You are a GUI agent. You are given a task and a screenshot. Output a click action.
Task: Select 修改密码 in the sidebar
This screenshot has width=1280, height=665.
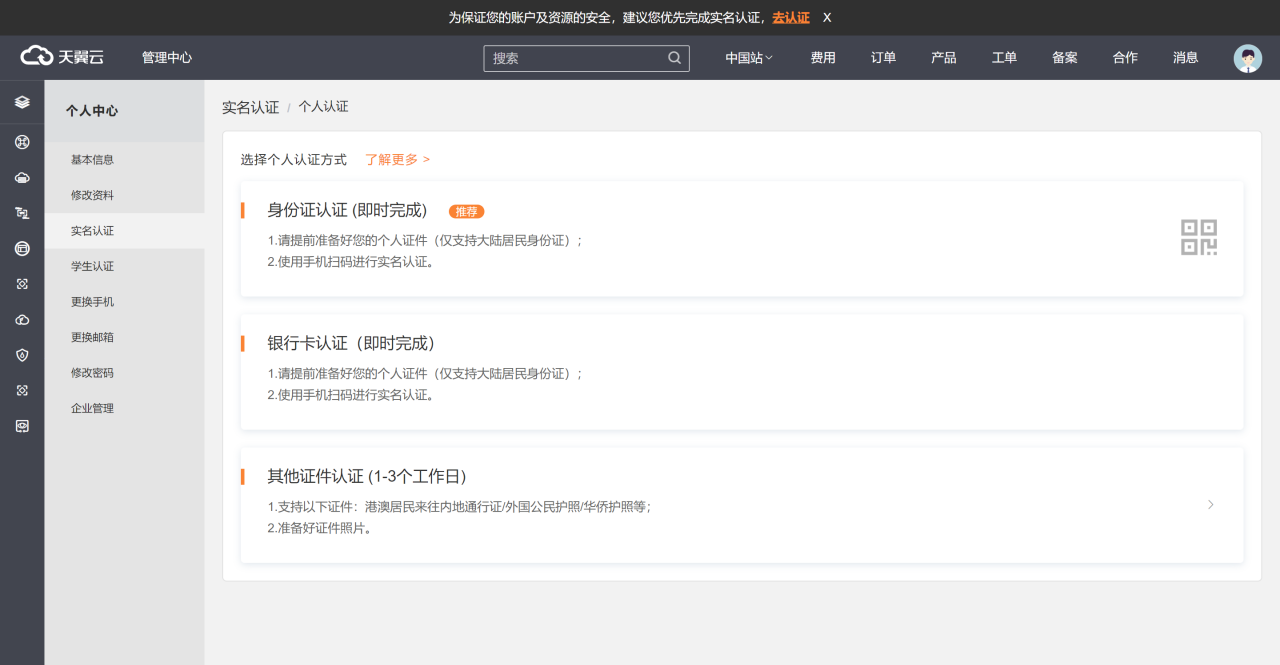[x=124, y=373]
